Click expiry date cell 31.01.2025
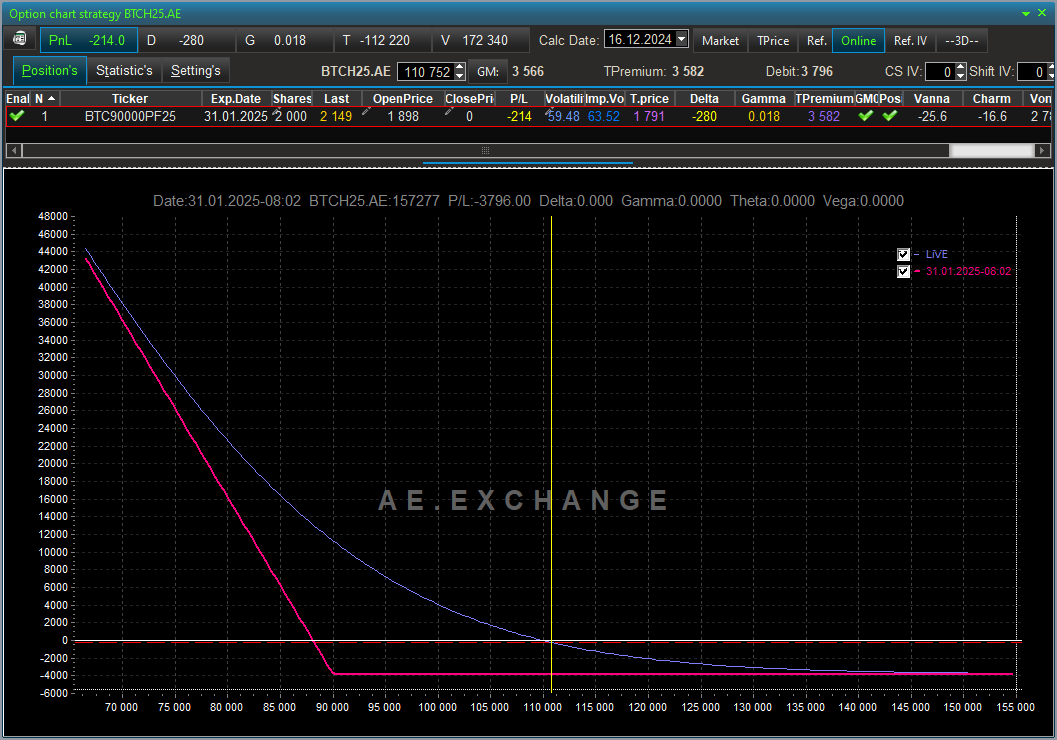Viewport: 1057px width, 740px height. 236,116
